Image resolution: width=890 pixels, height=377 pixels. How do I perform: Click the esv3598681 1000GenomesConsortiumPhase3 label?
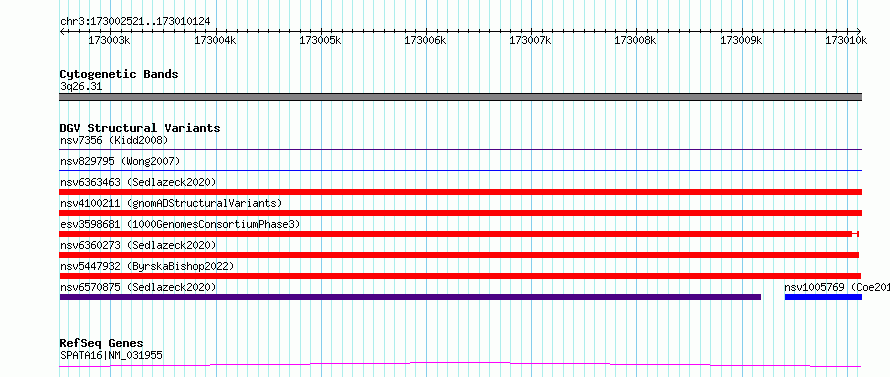[180, 224]
